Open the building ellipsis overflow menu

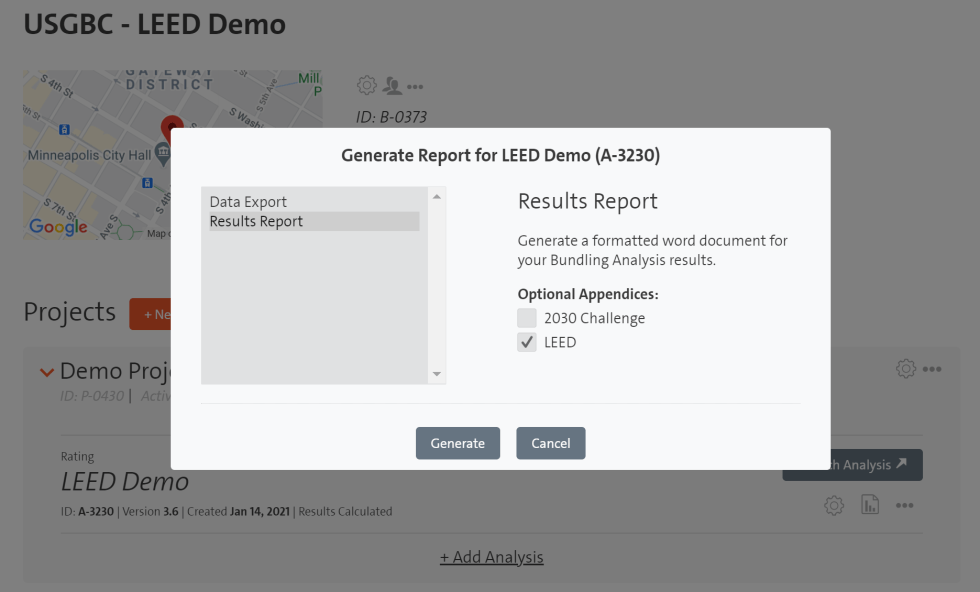click(x=414, y=86)
